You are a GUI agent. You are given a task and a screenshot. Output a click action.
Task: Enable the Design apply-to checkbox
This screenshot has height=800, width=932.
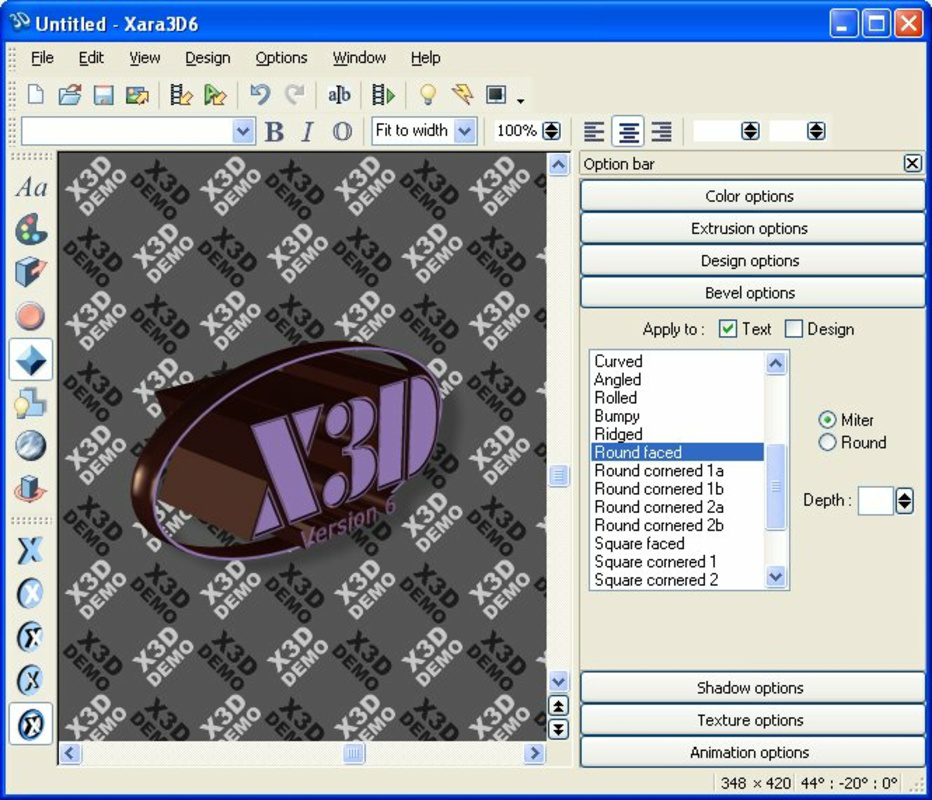coord(794,329)
